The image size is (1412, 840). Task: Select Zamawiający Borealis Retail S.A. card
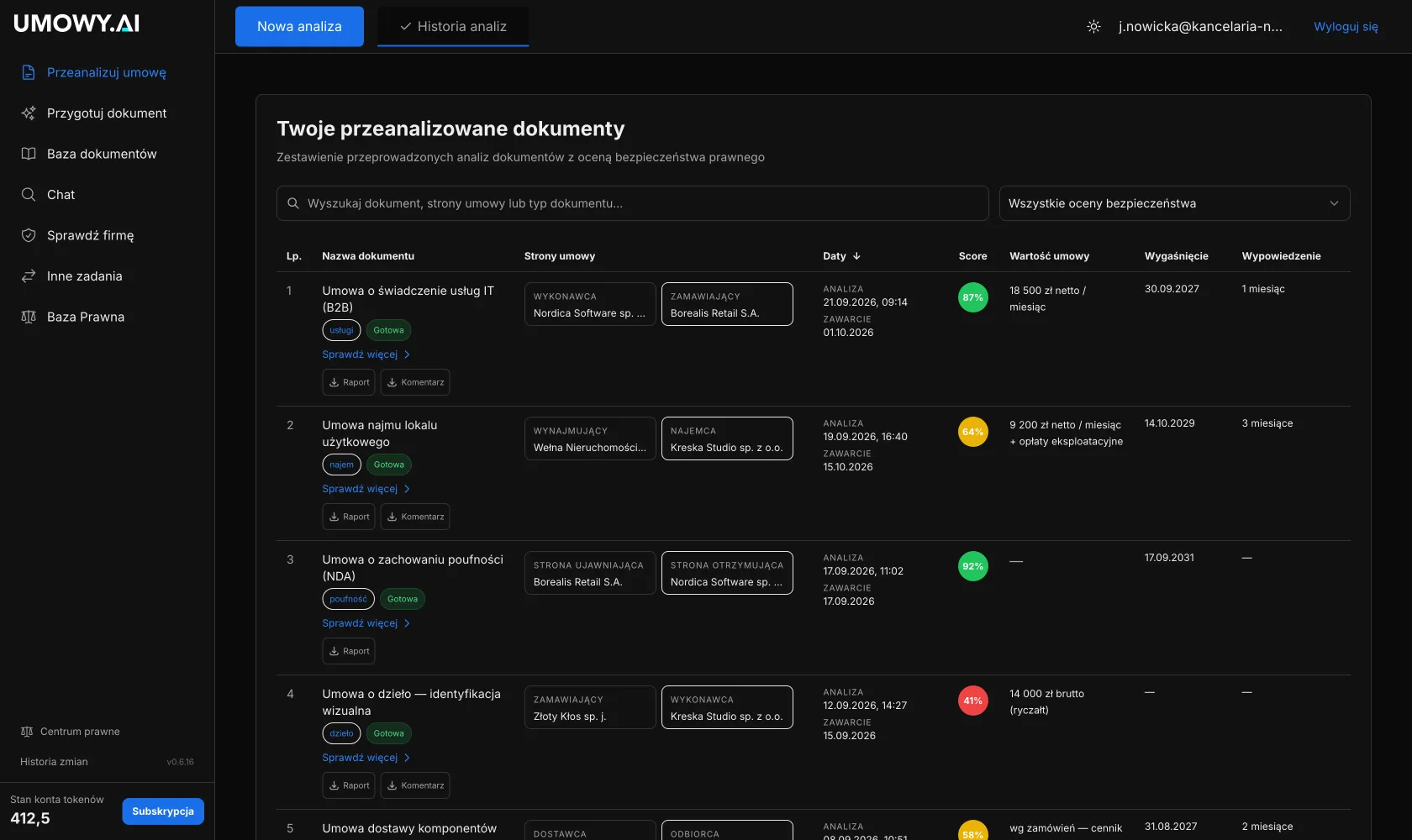click(727, 304)
